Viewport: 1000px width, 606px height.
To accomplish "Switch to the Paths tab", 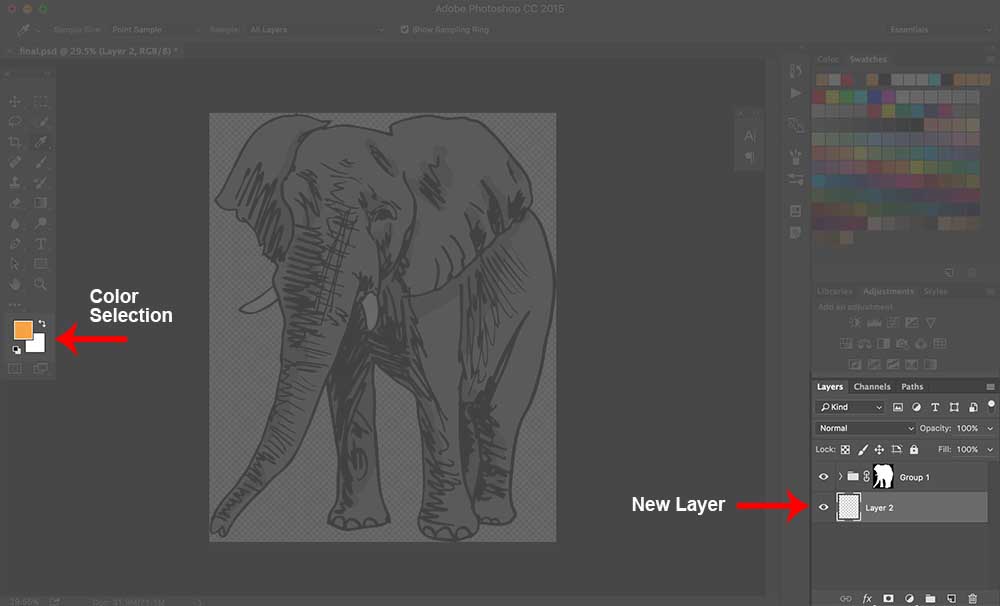I will (x=912, y=387).
